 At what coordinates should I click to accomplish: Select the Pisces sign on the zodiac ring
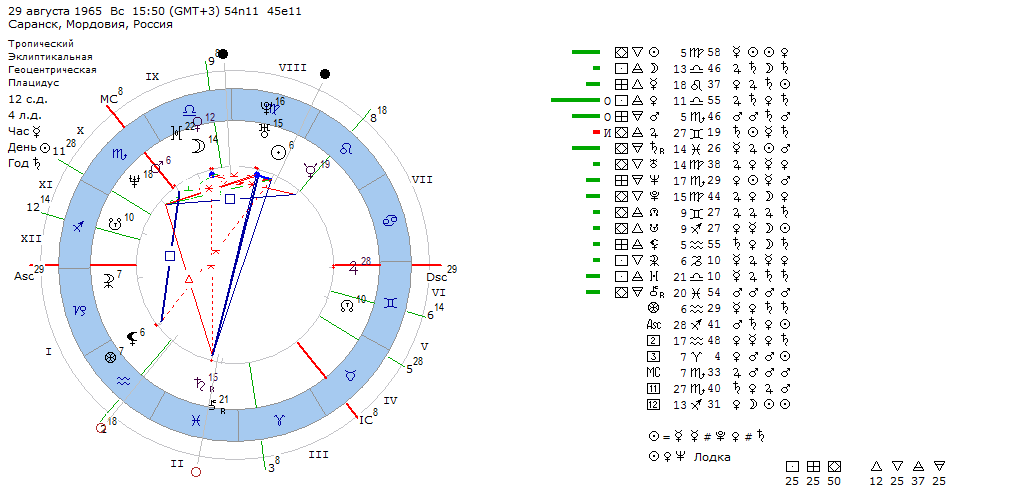[x=198, y=422]
